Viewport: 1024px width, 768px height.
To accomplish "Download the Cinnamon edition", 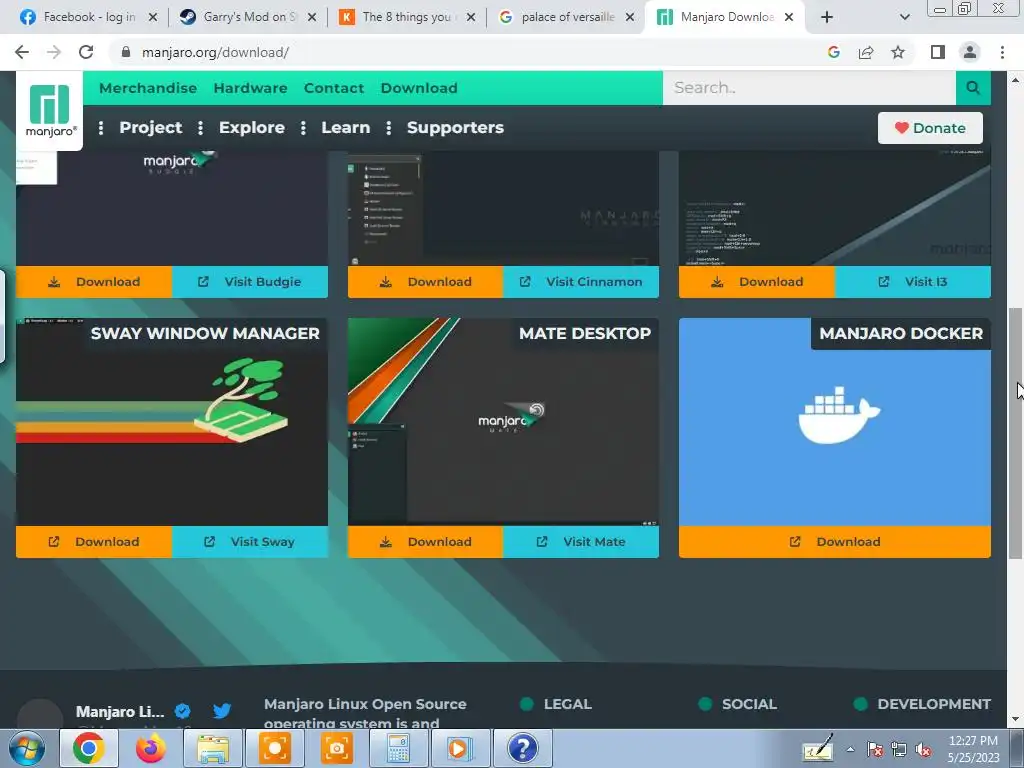I will [x=426, y=281].
